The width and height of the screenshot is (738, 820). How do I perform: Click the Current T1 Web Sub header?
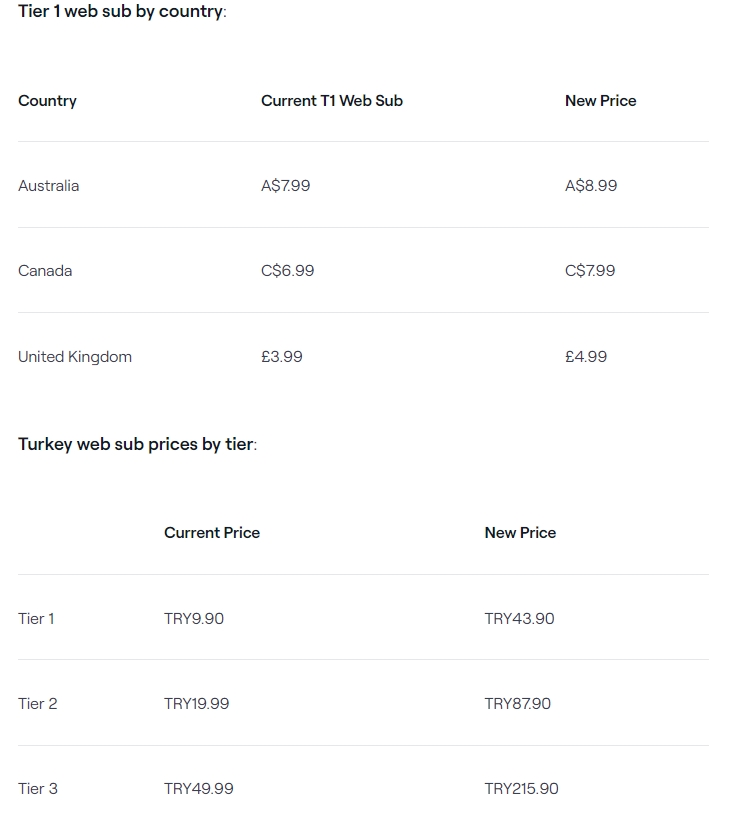pyautogui.click(x=332, y=101)
